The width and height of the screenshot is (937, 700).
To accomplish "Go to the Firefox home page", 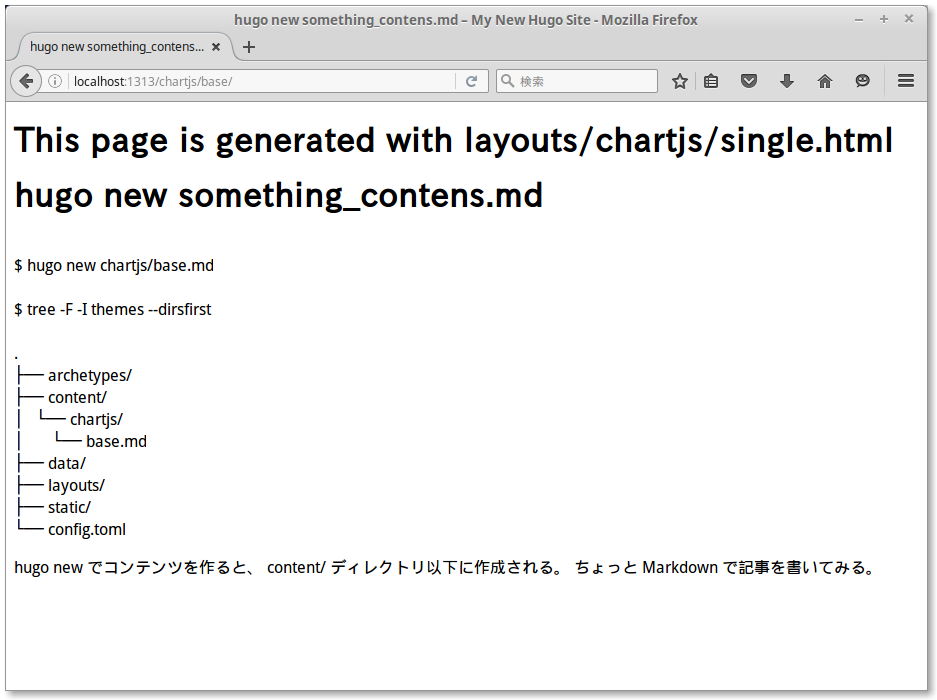I will point(825,81).
